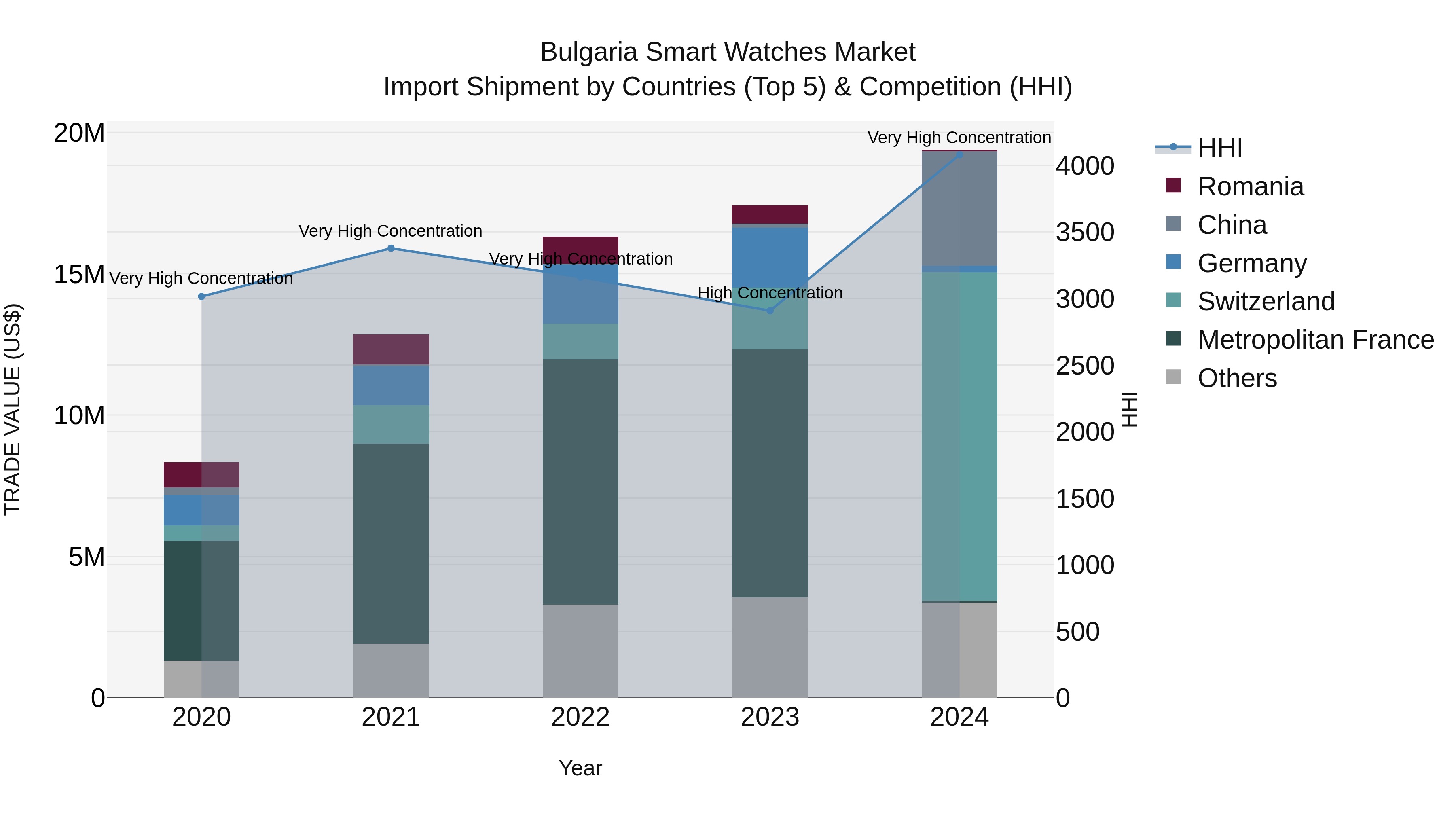Click the 2500 HHI axis tick label
The image size is (1456, 819).
[x=1085, y=366]
